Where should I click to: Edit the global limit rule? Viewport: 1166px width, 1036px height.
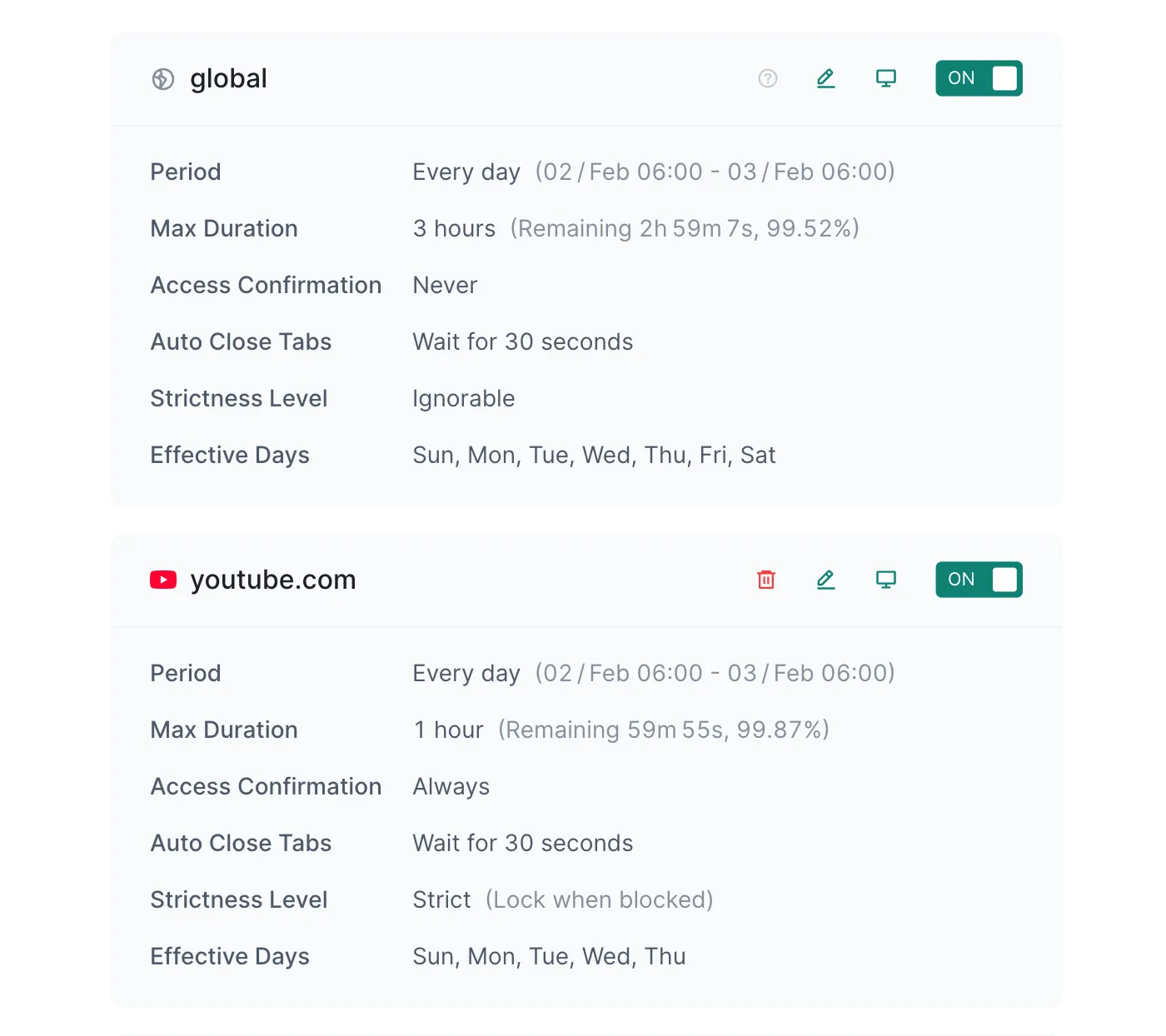[825, 78]
